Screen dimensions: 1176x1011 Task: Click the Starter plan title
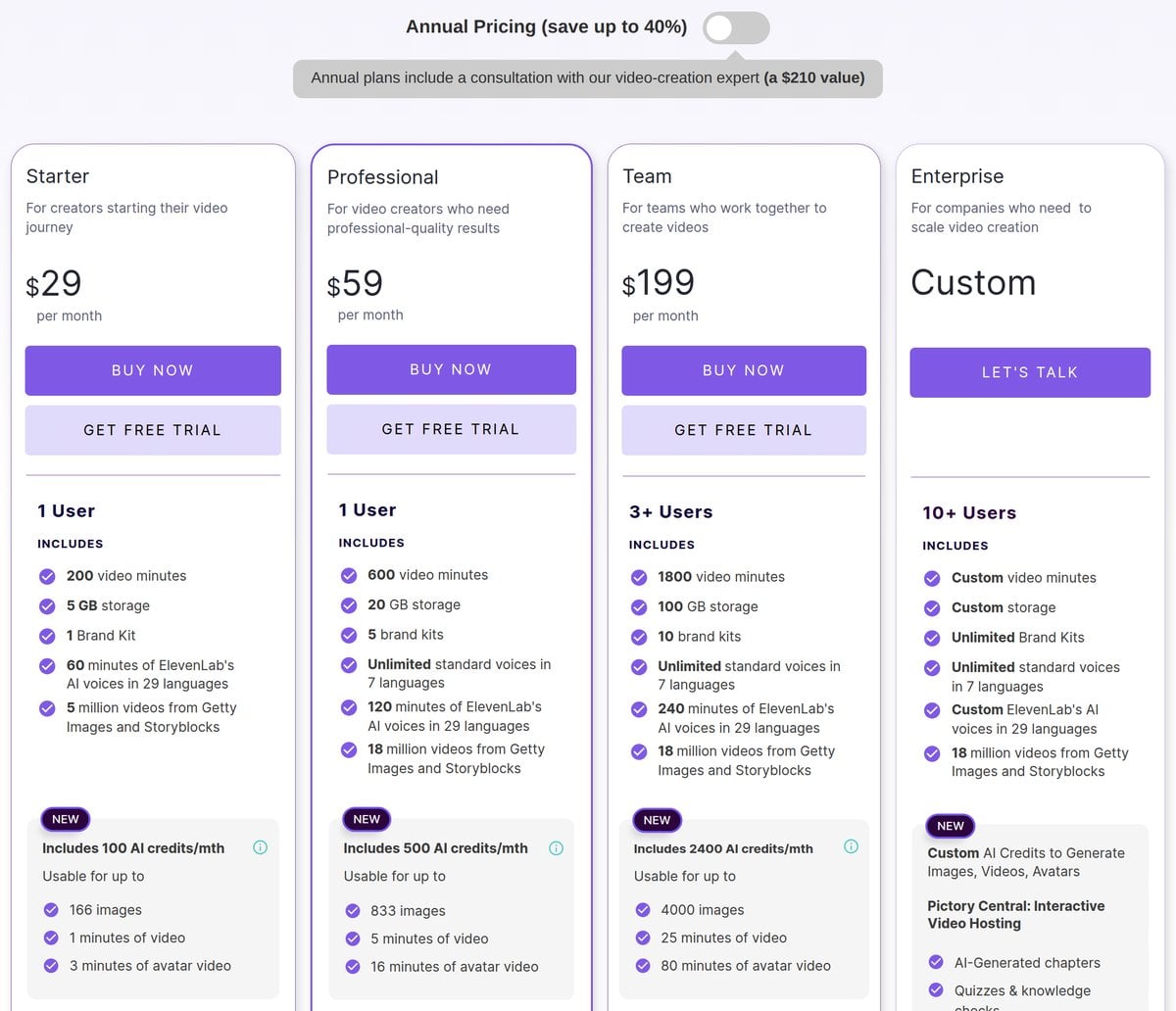click(58, 176)
